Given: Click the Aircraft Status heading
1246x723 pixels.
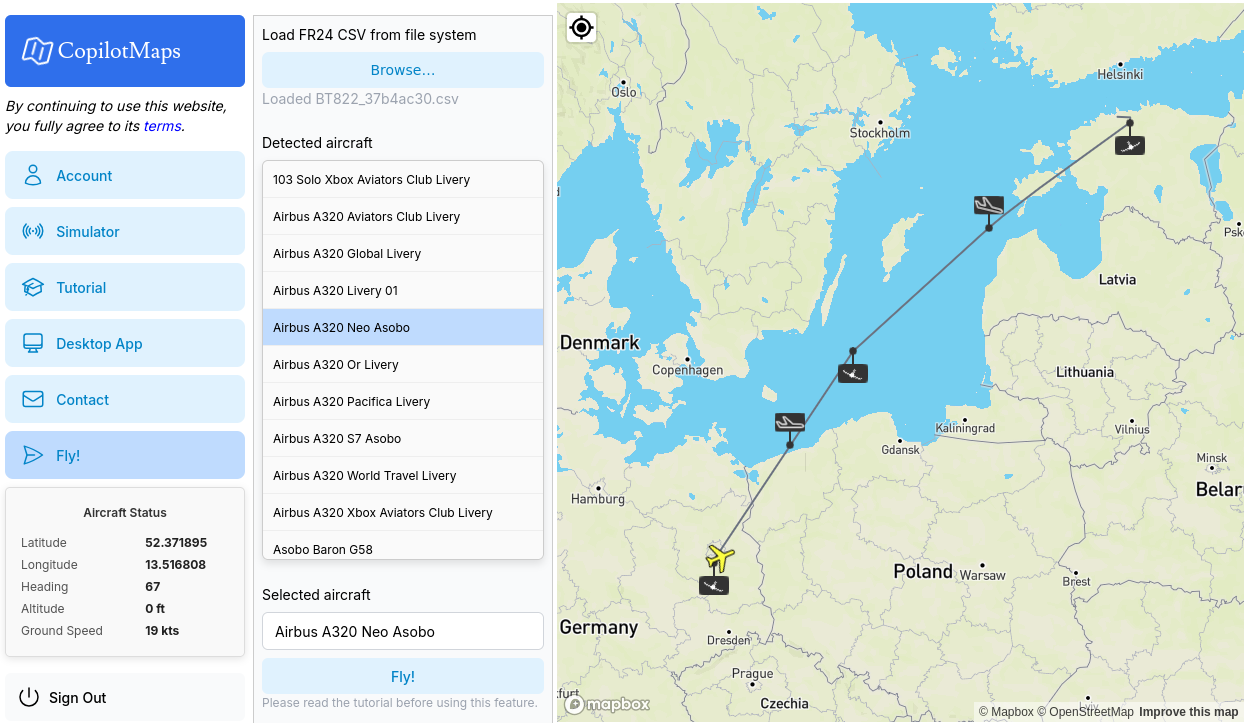Looking at the screenshot, I should point(125,513).
